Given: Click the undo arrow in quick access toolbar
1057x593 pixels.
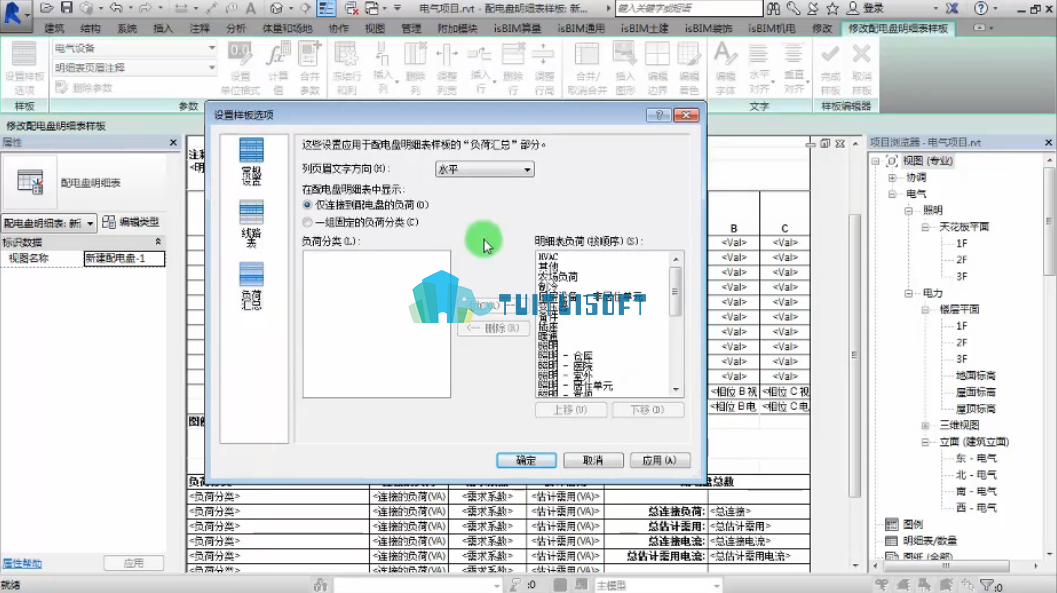Looking at the screenshot, I should [x=116, y=8].
